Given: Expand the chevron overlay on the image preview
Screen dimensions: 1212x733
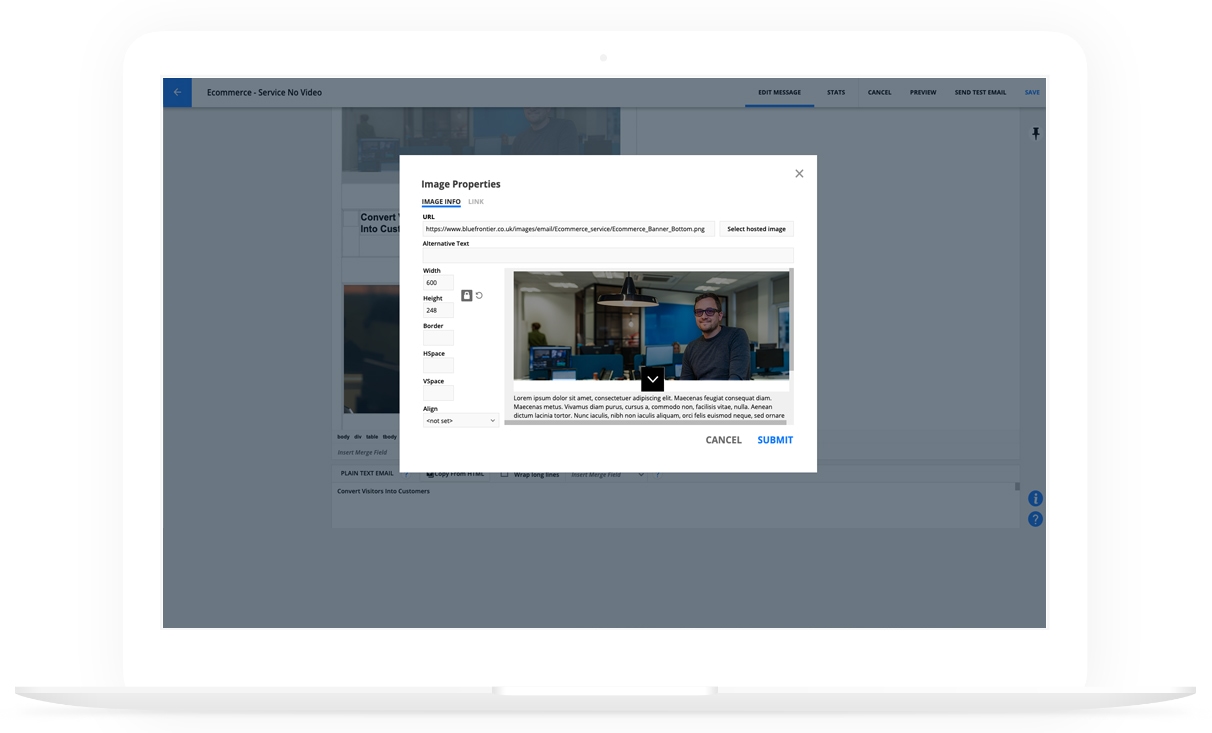Looking at the screenshot, I should pyautogui.click(x=652, y=379).
